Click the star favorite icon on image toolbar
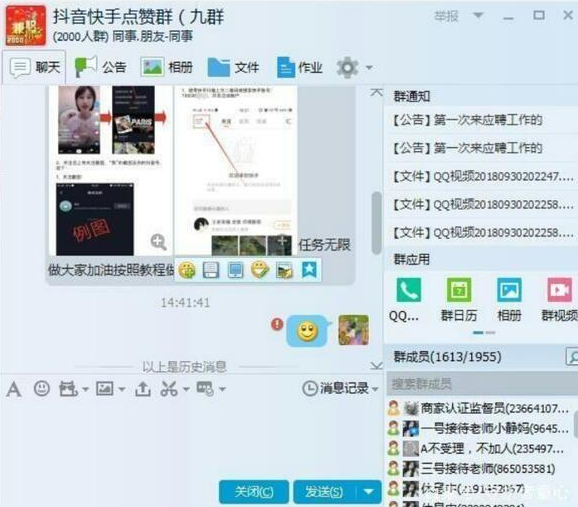The image size is (578, 507). click(x=309, y=270)
